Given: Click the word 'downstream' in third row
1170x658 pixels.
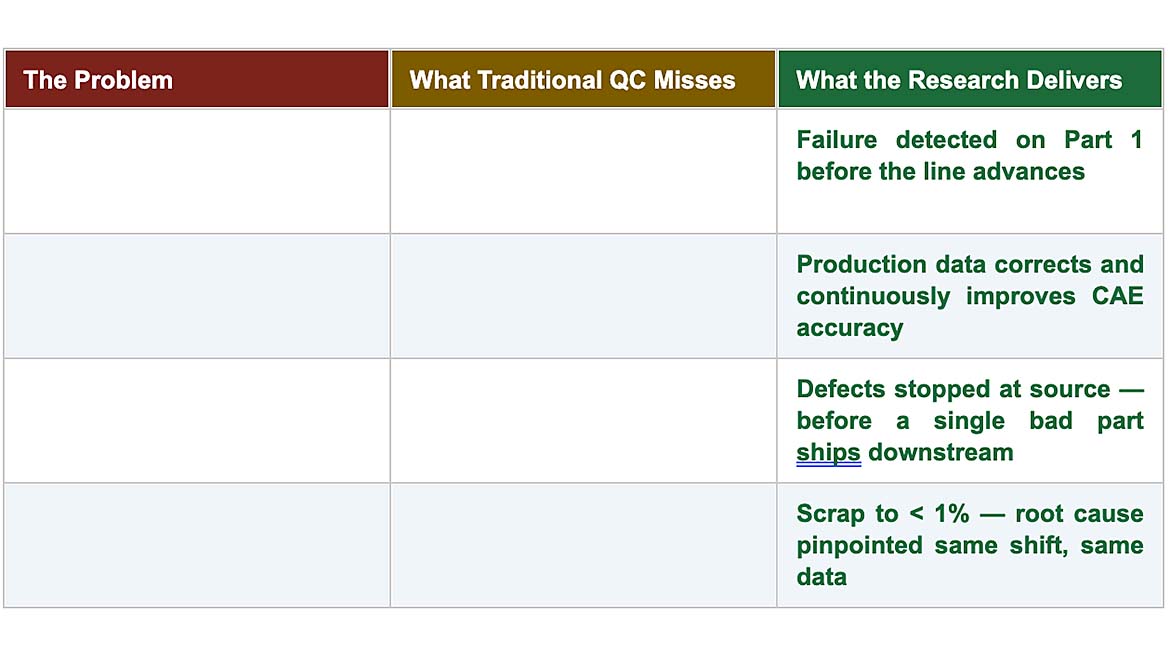Looking at the screenshot, I should (940, 452).
